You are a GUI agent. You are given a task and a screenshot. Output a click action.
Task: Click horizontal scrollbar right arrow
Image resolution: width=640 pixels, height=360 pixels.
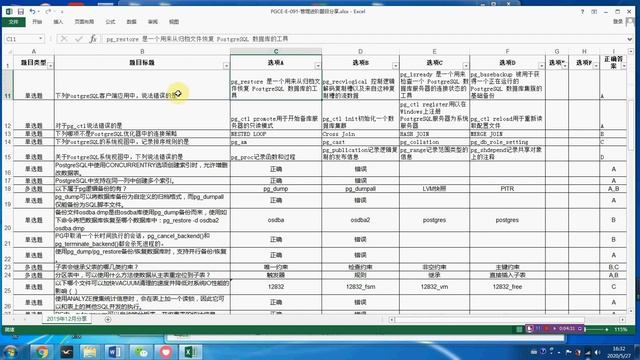pos(622,320)
